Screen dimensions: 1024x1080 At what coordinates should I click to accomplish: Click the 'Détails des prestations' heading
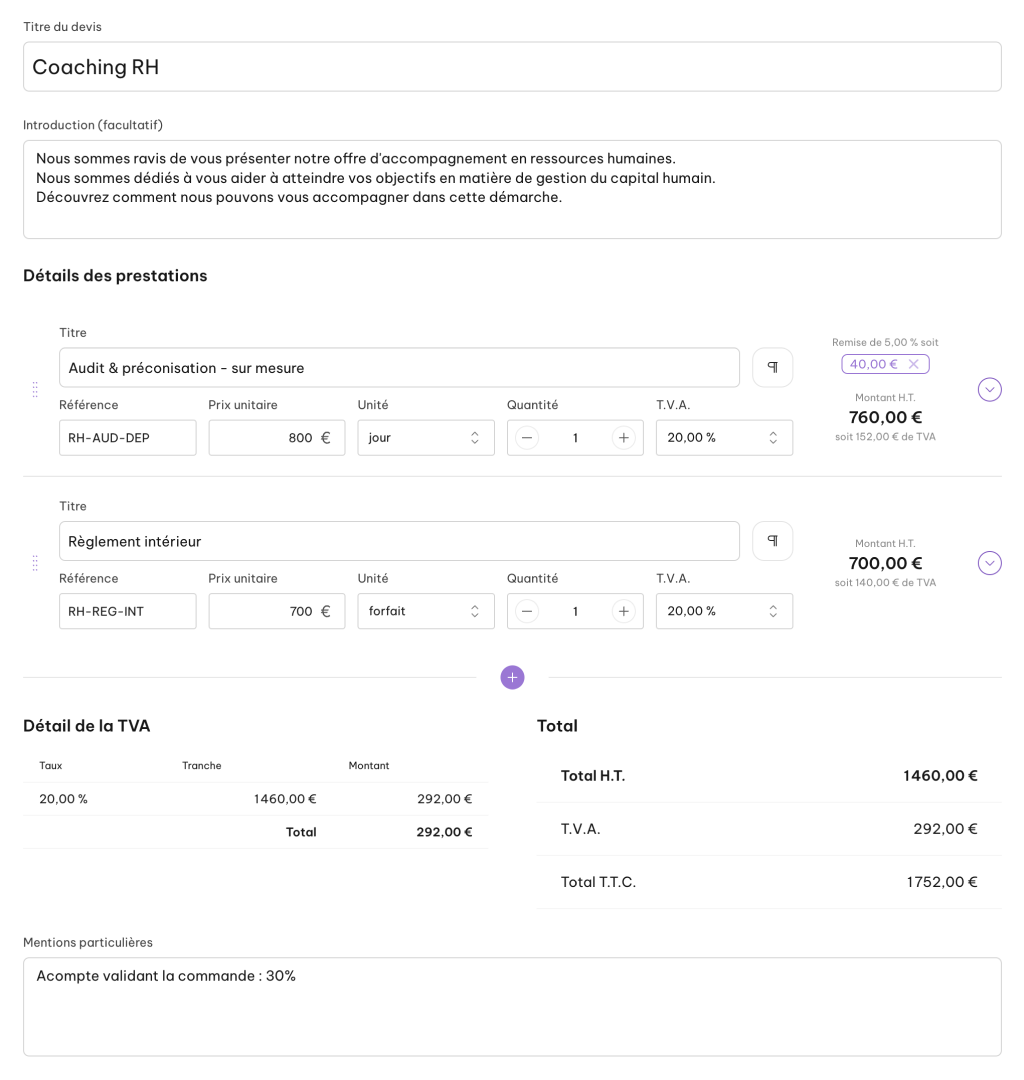(115, 276)
